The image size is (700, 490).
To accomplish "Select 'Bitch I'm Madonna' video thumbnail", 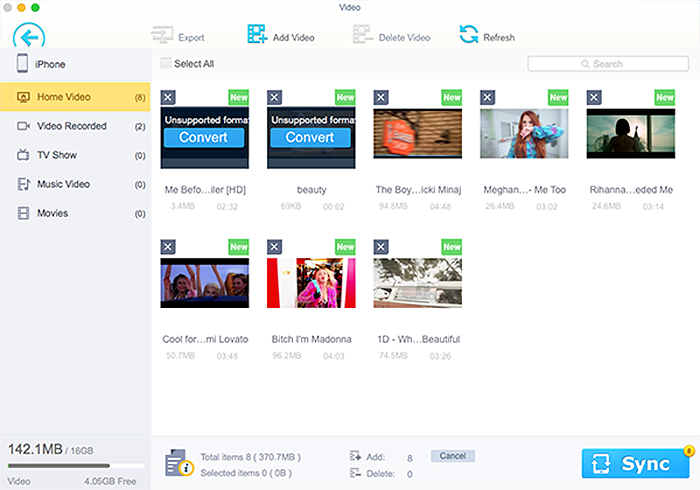I will pyautogui.click(x=312, y=283).
